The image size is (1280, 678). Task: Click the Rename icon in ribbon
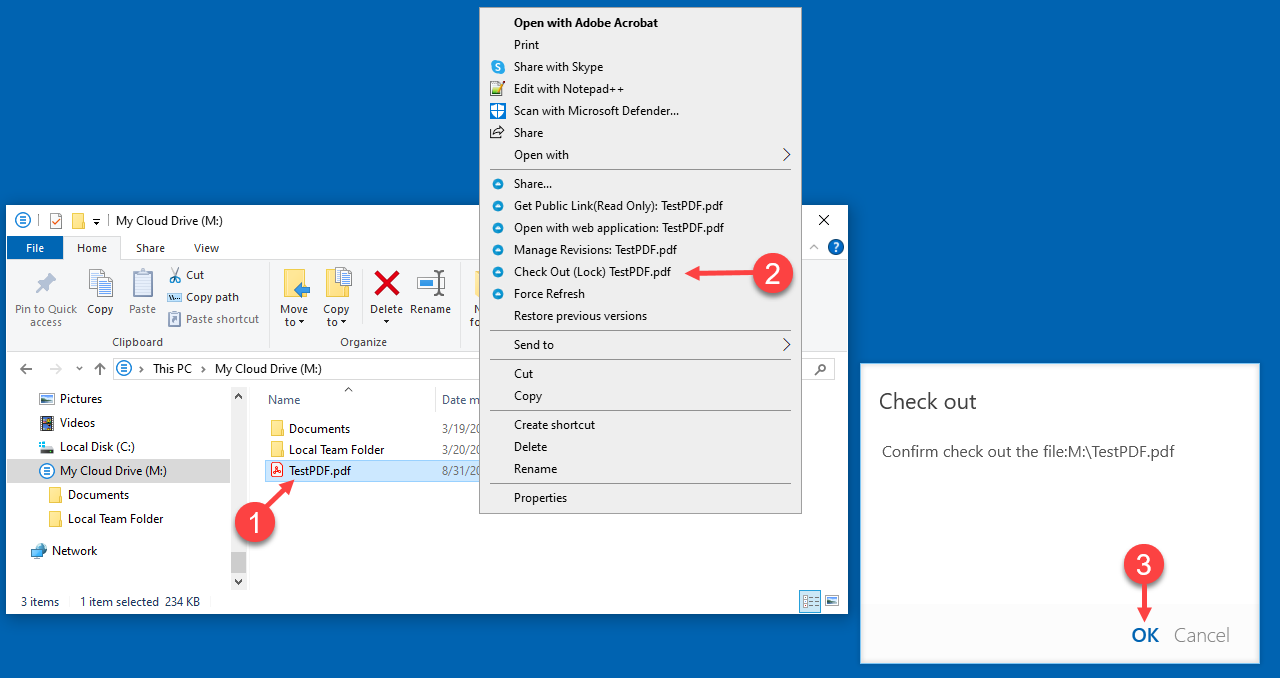point(431,283)
